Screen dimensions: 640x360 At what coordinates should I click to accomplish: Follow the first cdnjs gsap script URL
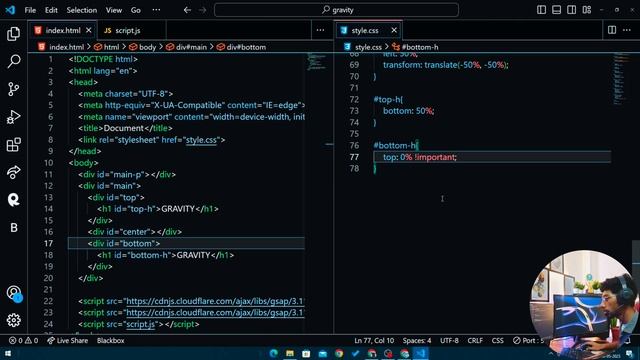pyautogui.click(x=215, y=301)
